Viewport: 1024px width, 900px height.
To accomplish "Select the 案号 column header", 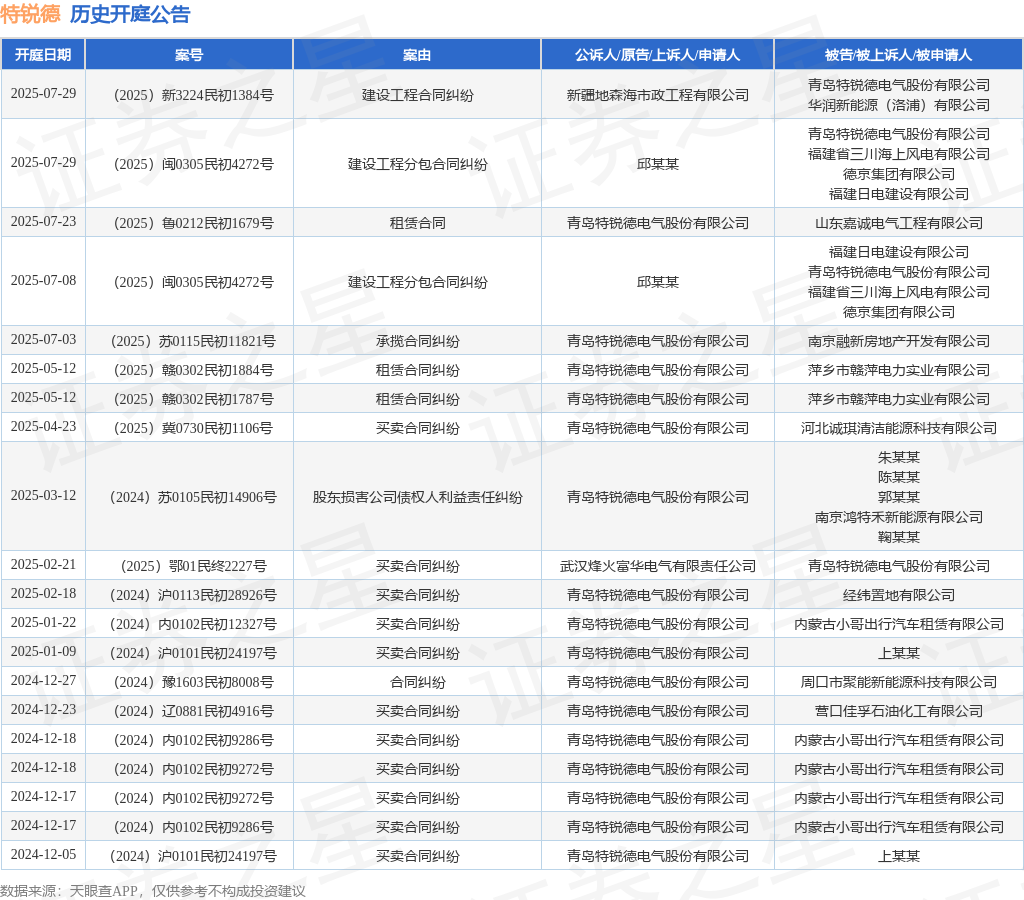I will 189,55.
